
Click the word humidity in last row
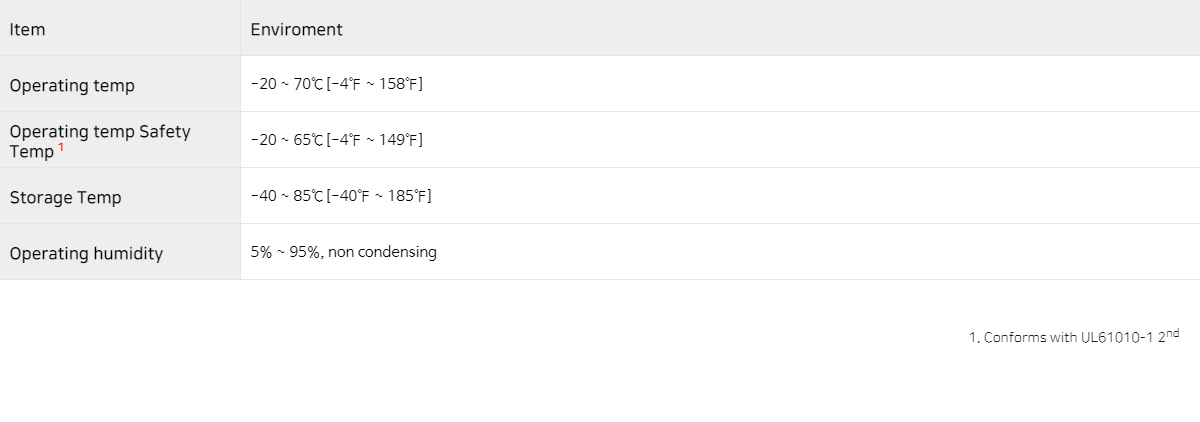click(x=126, y=254)
